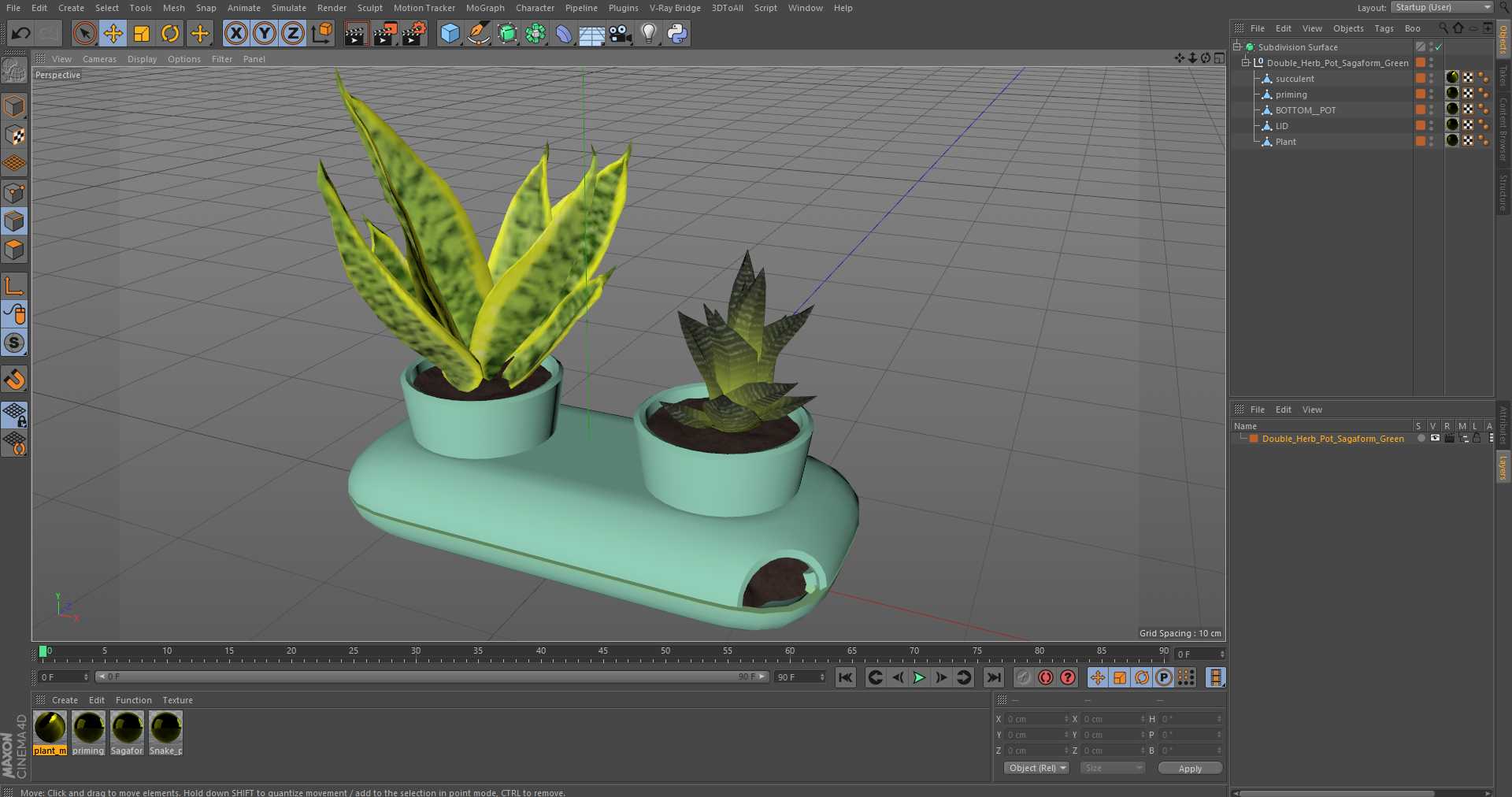This screenshot has height=797, width=1512.
Task: Open the MoGraph menu
Action: tap(485, 8)
